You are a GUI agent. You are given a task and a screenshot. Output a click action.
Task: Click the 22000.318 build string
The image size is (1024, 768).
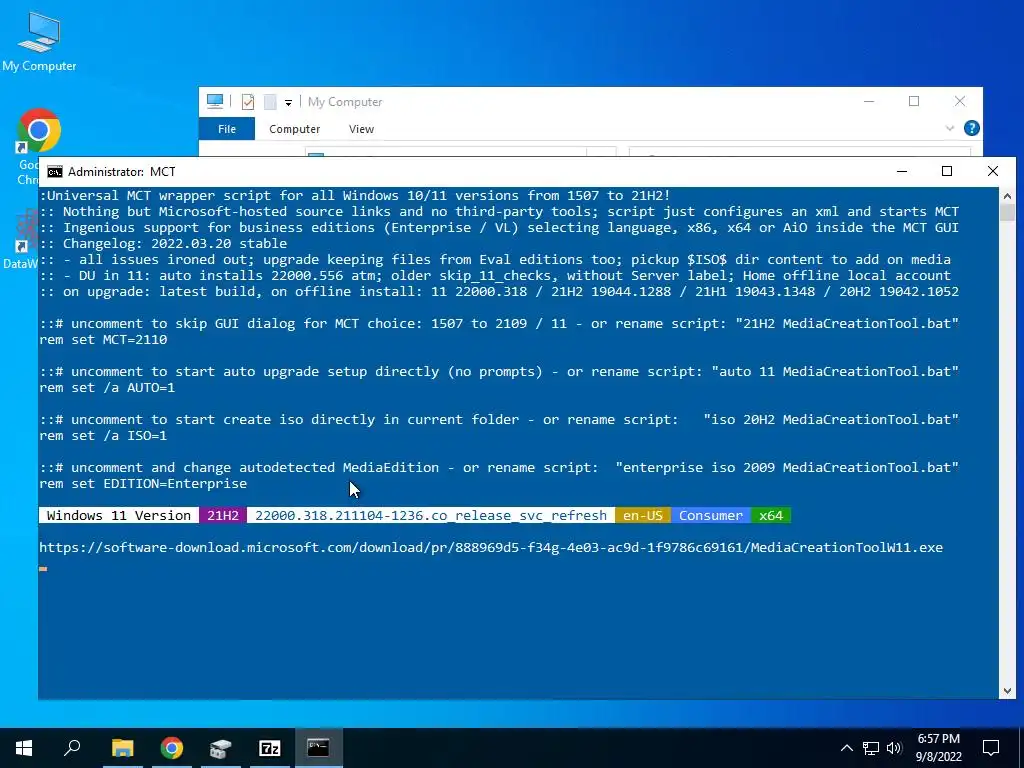tap(431, 515)
